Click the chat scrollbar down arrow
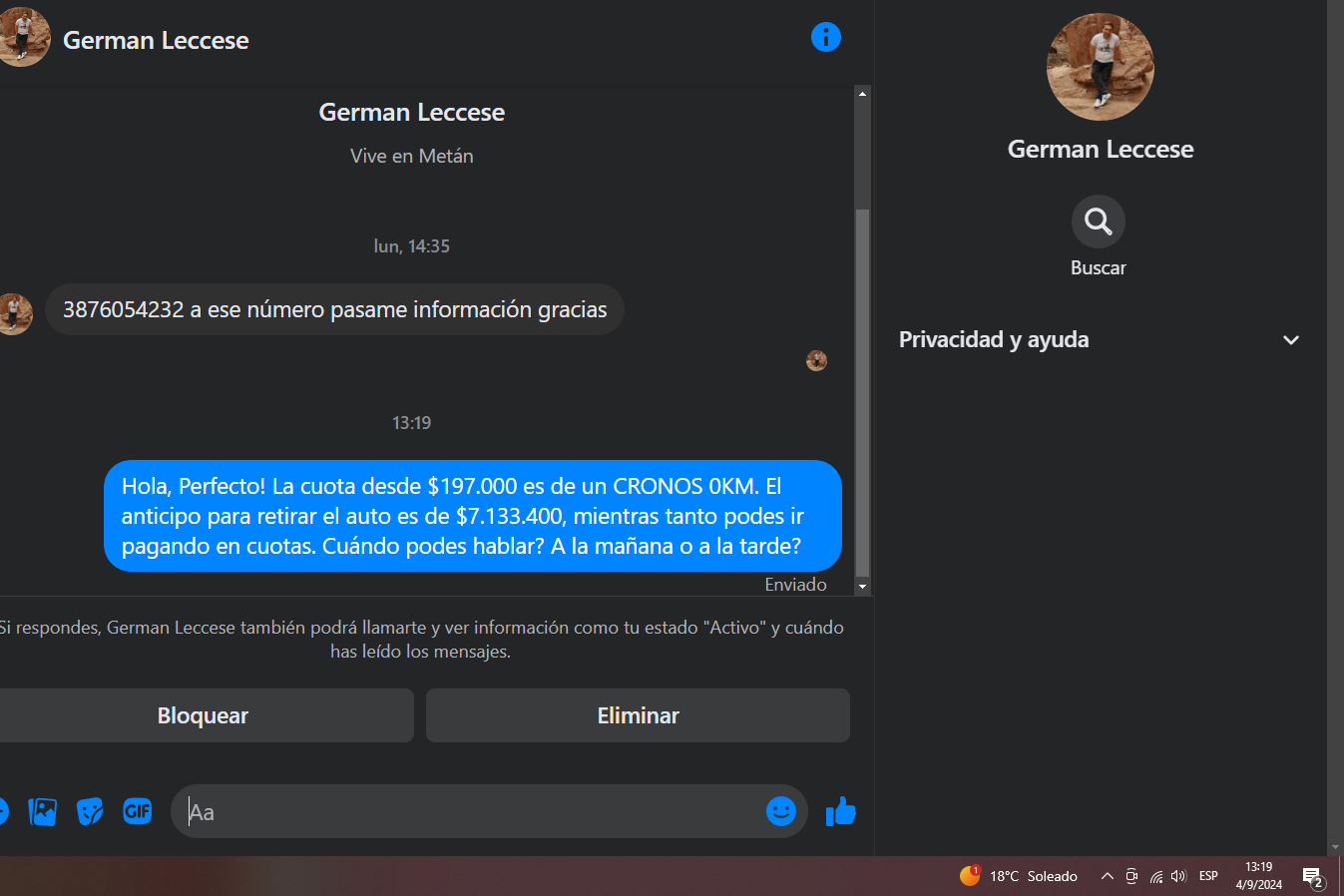 click(x=863, y=587)
